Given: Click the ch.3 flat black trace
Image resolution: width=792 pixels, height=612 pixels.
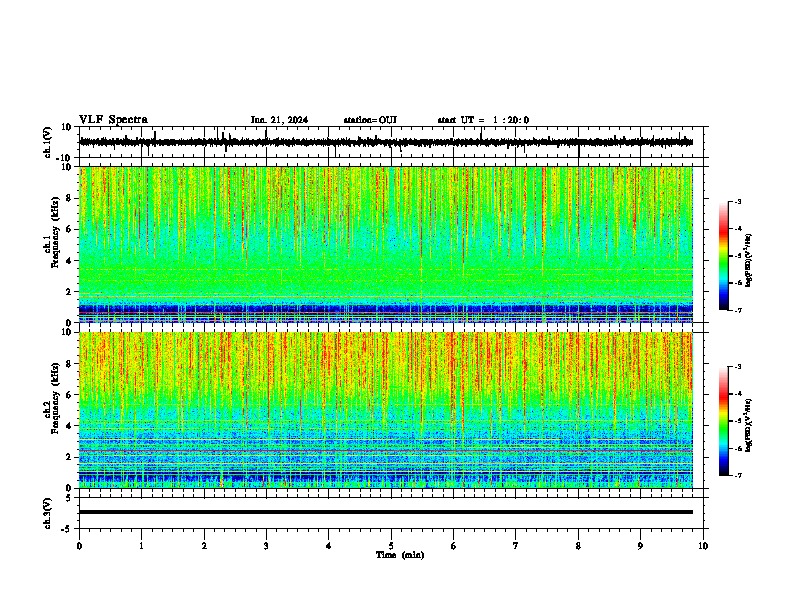Looking at the screenshot, I should [386, 512].
